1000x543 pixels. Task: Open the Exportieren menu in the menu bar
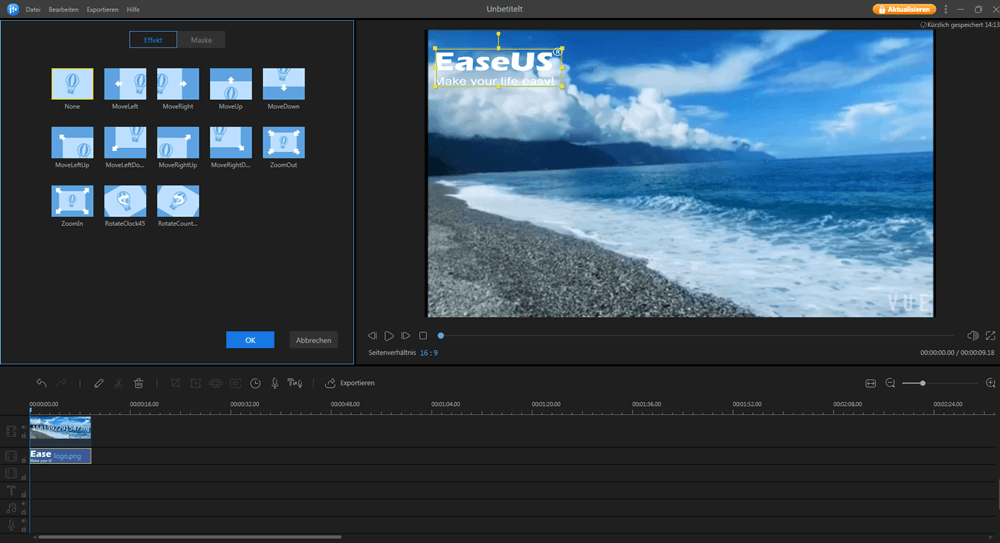pos(102,9)
